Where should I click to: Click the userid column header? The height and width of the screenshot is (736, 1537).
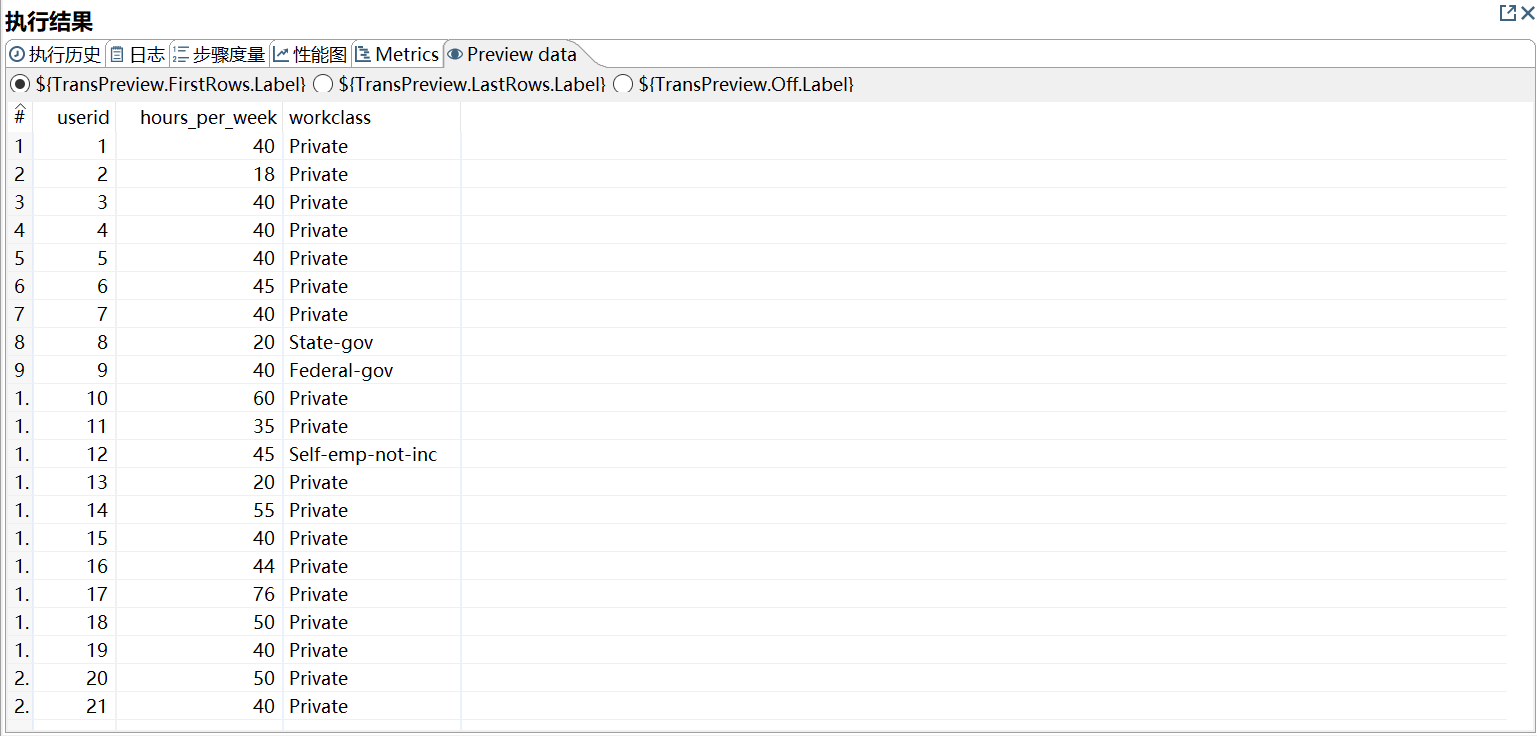click(x=75, y=118)
